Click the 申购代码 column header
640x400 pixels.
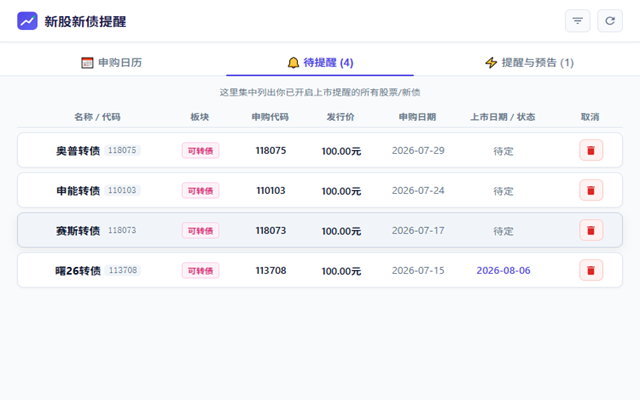point(270,117)
